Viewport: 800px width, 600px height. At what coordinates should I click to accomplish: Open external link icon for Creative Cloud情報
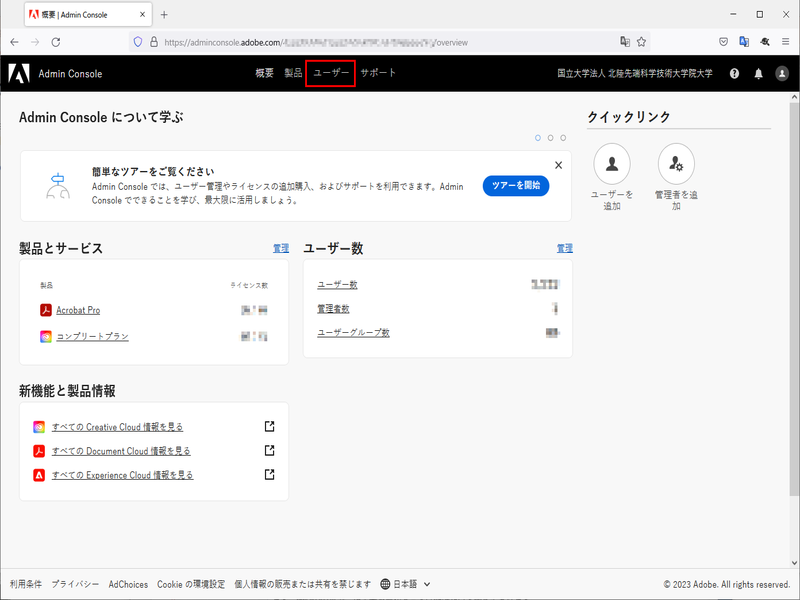coord(269,427)
